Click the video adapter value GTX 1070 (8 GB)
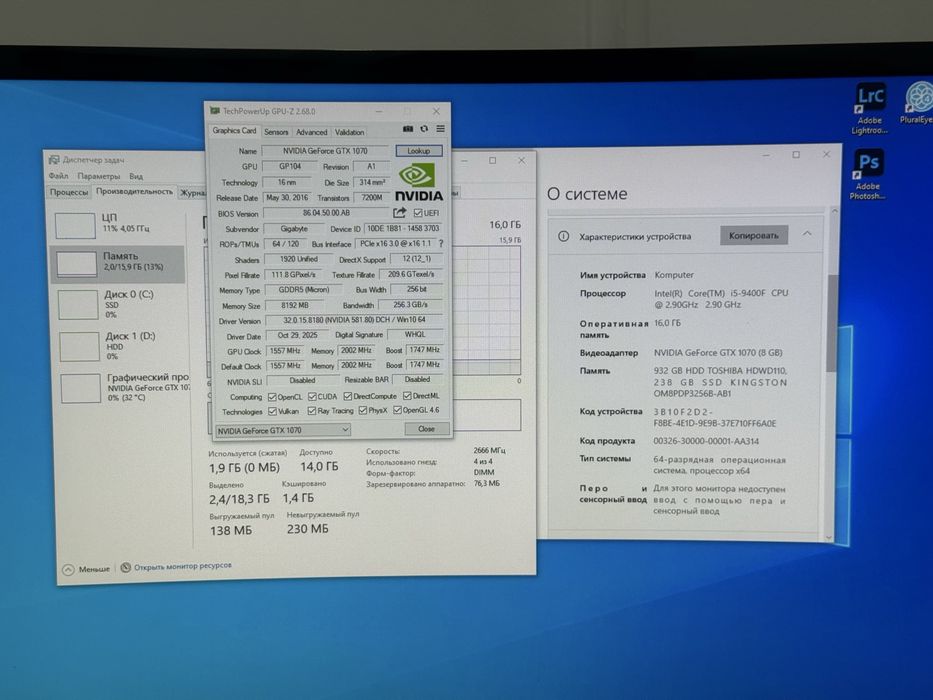Viewport: 933px width, 700px height. point(718,353)
